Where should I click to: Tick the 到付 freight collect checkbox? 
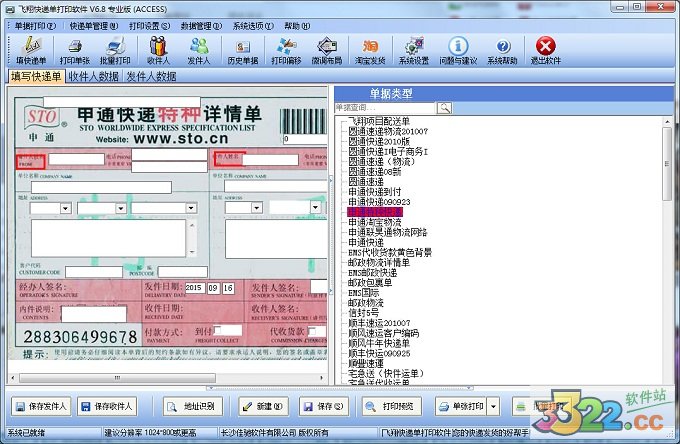tap(216, 331)
